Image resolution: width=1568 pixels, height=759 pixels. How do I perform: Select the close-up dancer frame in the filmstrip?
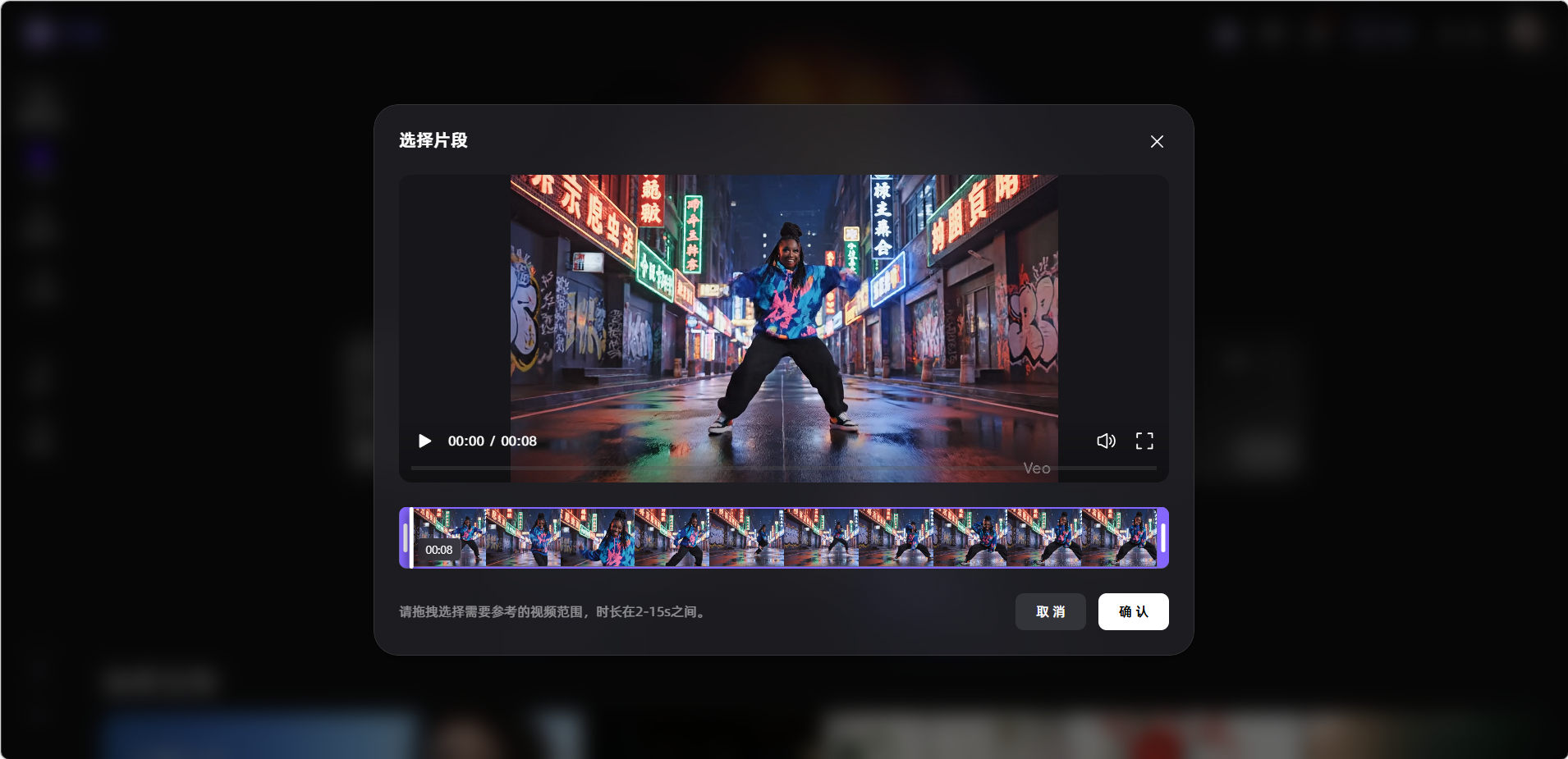click(x=598, y=538)
